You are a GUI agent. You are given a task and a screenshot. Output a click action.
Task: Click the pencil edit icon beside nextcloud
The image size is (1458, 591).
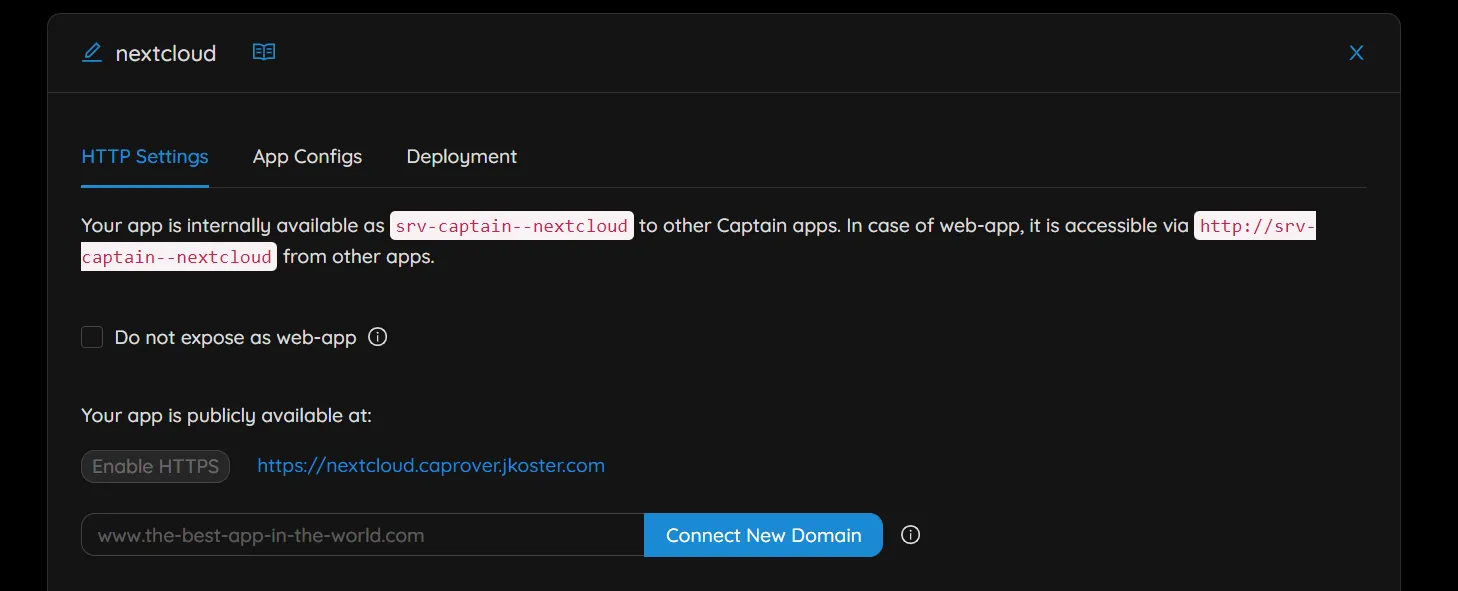point(92,52)
